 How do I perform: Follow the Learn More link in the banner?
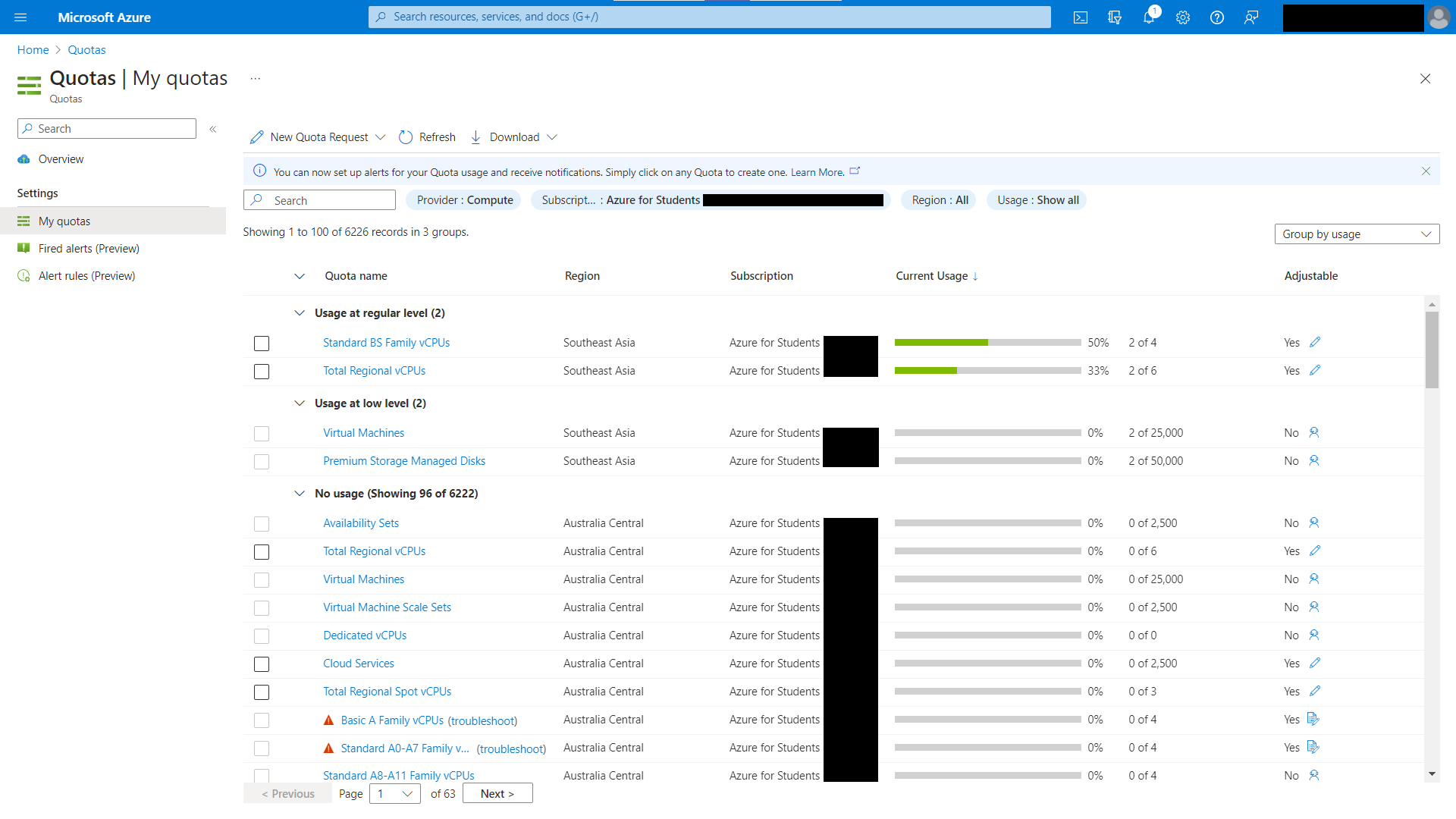coord(817,173)
